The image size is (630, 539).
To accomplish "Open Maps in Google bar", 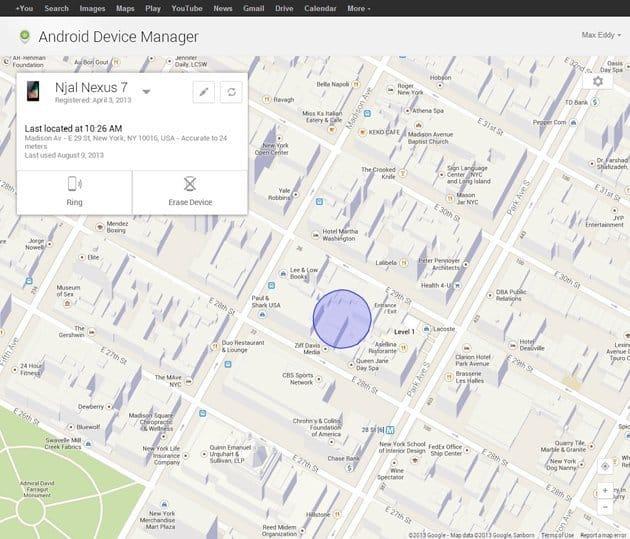I will [x=125, y=8].
